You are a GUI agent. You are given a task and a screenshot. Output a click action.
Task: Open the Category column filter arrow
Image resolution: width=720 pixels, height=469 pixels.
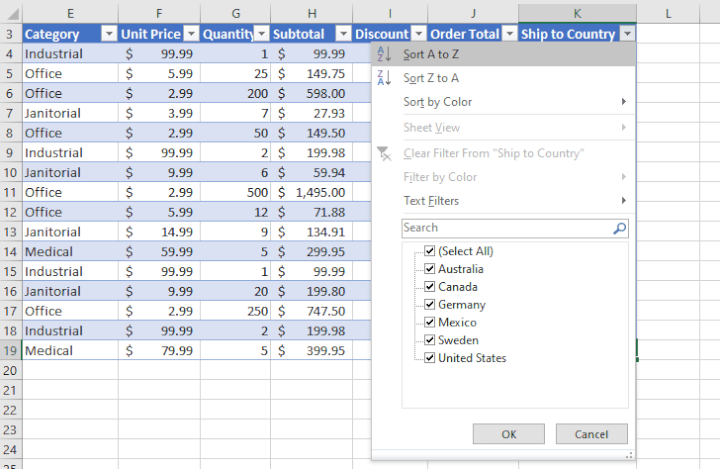click(x=107, y=33)
